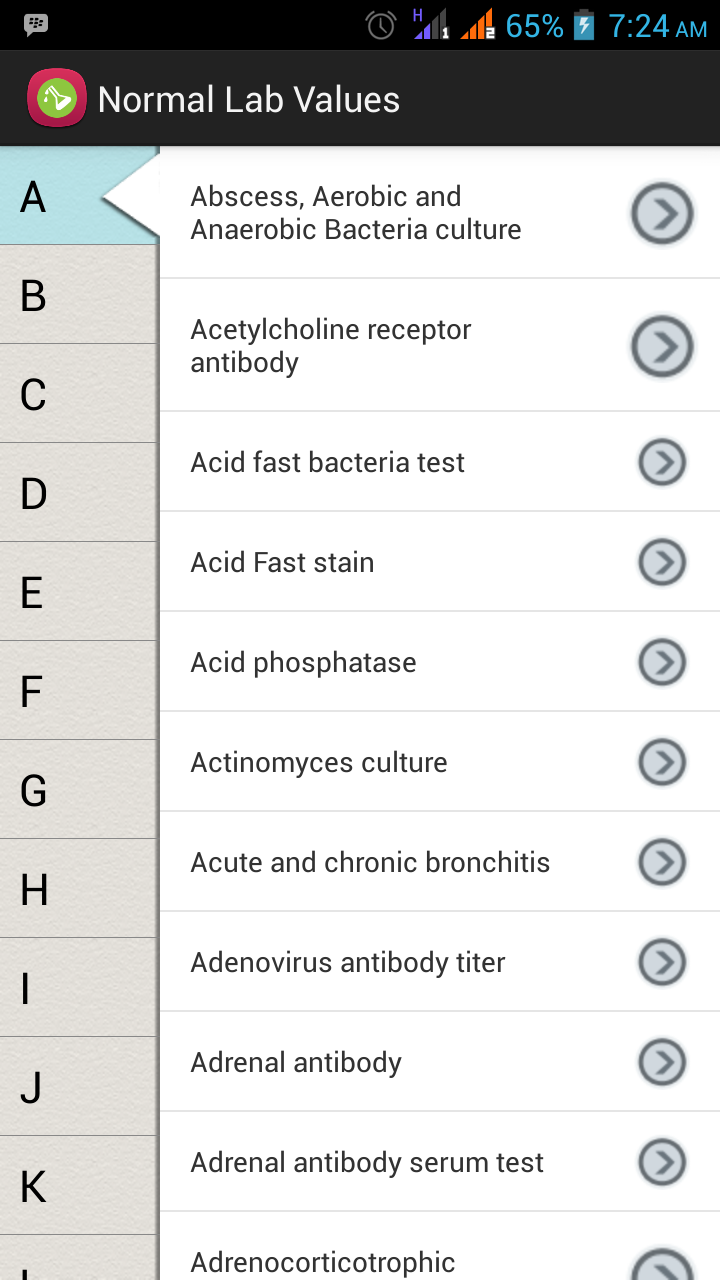This screenshot has width=720, height=1280.
Task: Switch to letter B in the index
Action: coord(78,296)
